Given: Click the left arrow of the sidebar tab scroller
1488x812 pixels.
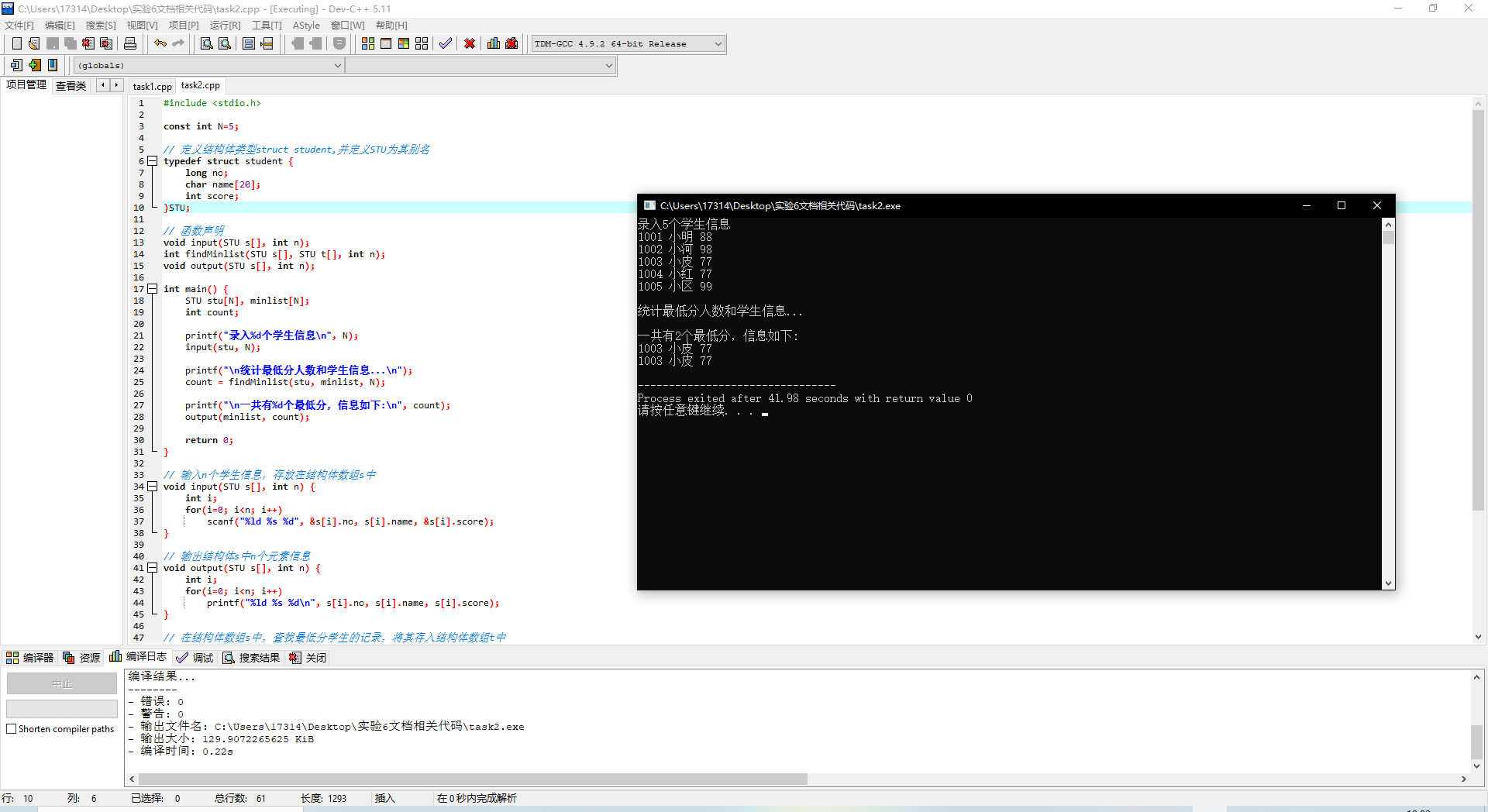Looking at the screenshot, I should click(102, 85).
